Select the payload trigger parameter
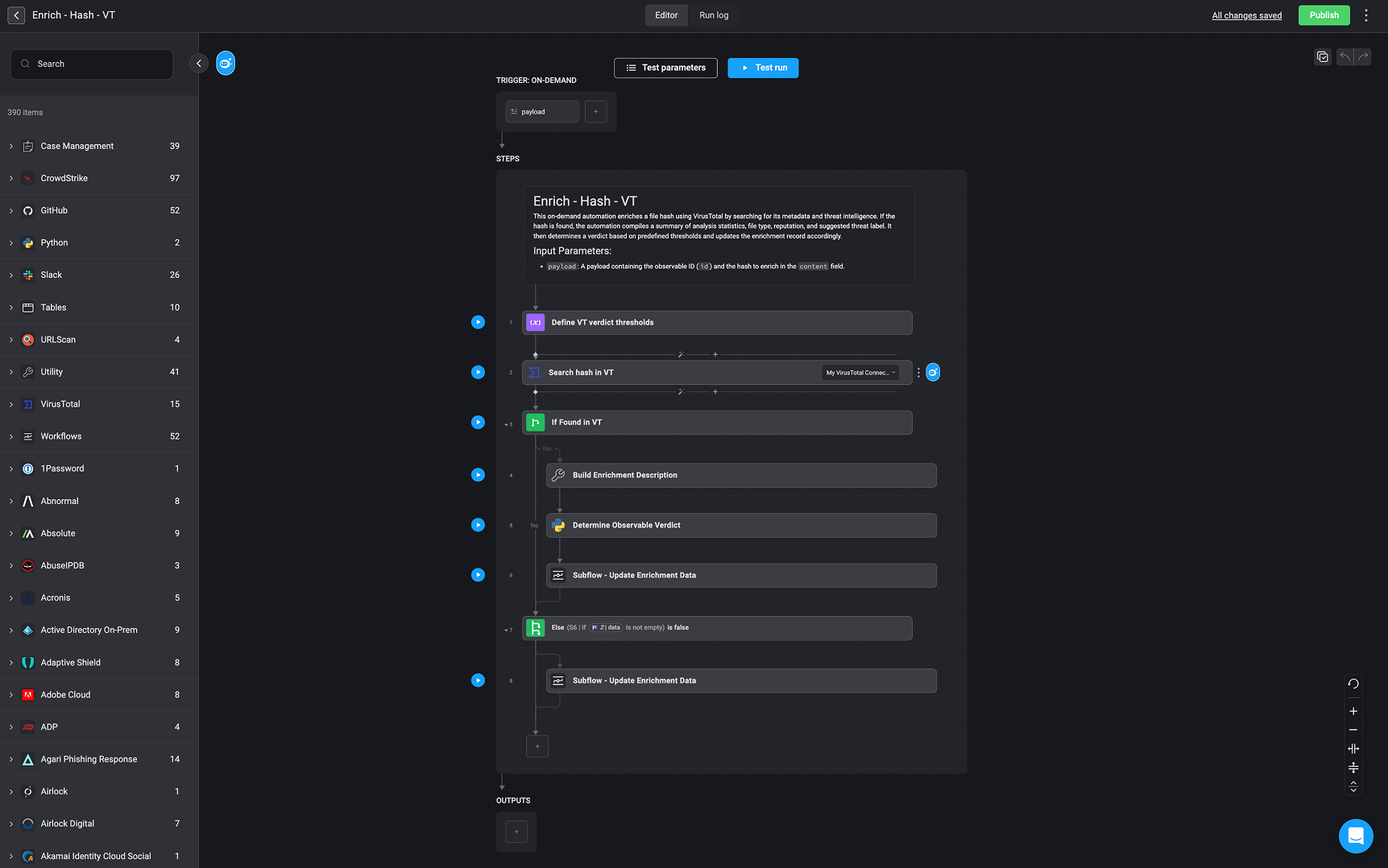The width and height of the screenshot is (1388, 868). click(x=542, y=112)
